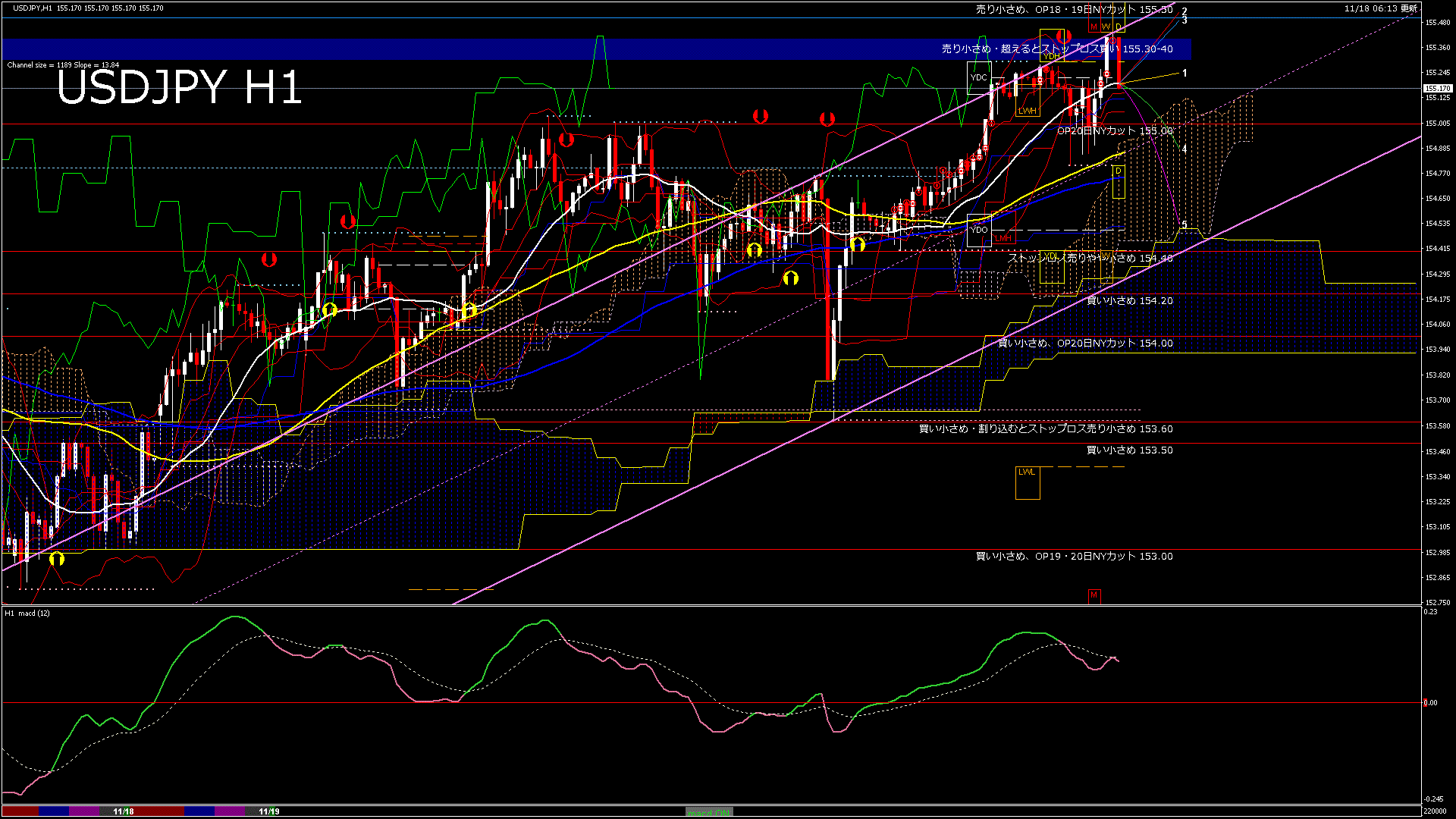
Task: Click the current price tag 155.170
Action: tap(1437, 88)
